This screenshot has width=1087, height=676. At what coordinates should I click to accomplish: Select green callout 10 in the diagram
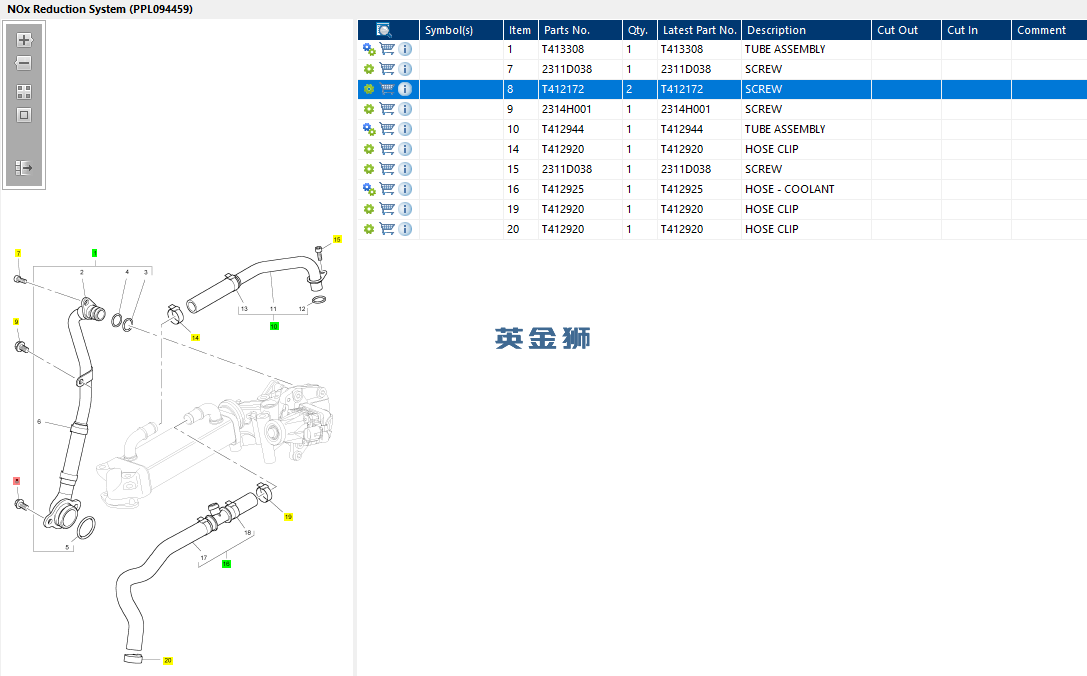(x=275, y=326)
